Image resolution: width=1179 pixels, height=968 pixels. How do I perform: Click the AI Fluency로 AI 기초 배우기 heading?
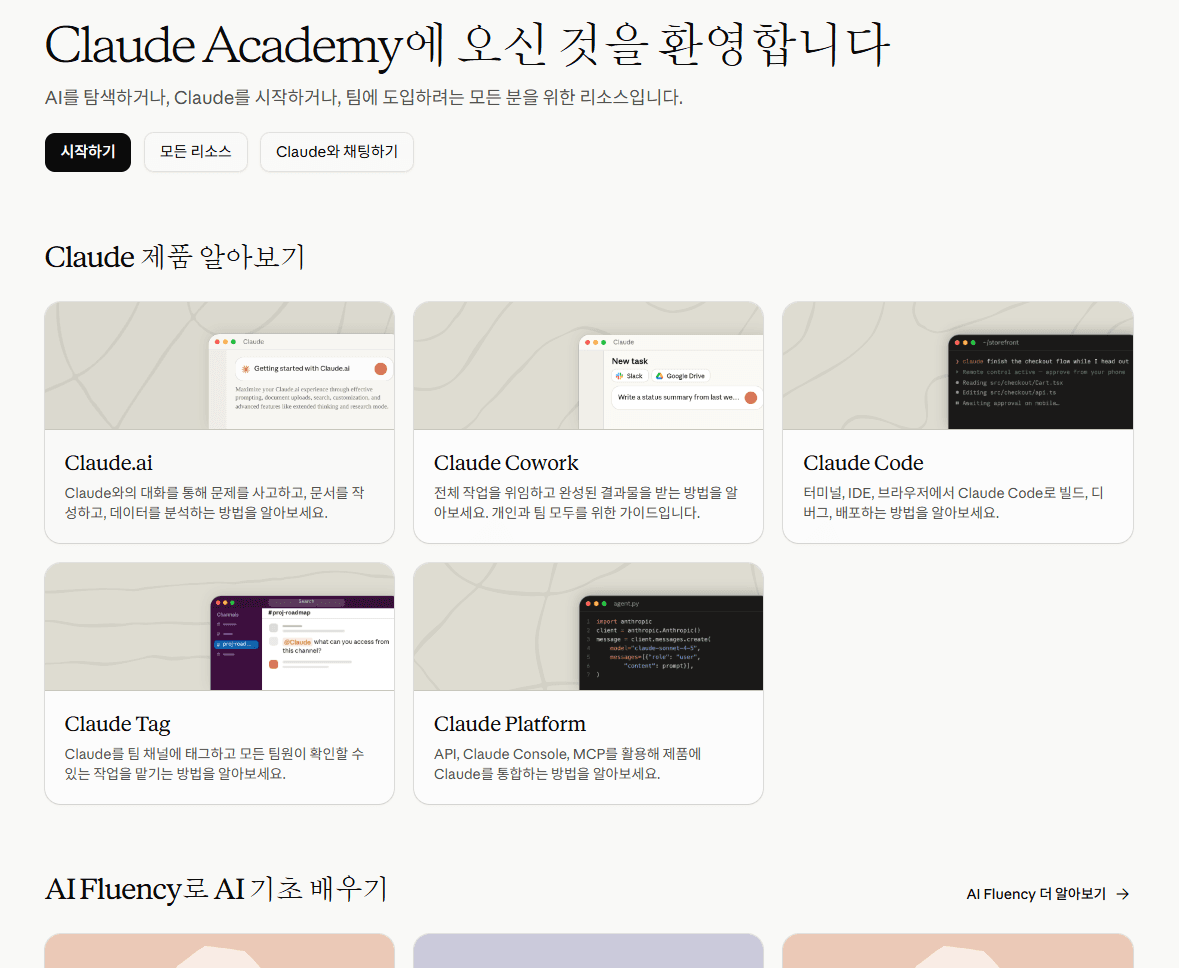217,889
